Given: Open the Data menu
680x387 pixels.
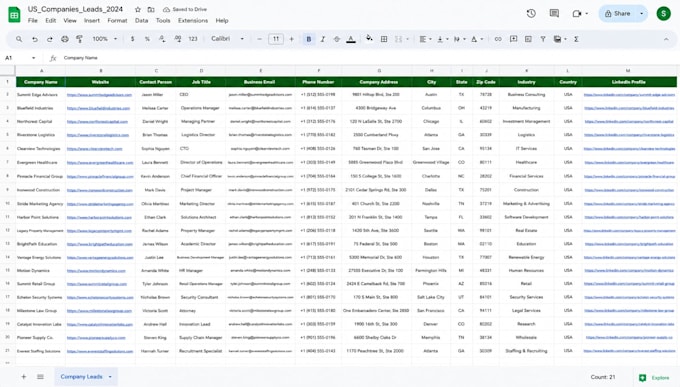Looking at the screenshot, I should 141,20.
